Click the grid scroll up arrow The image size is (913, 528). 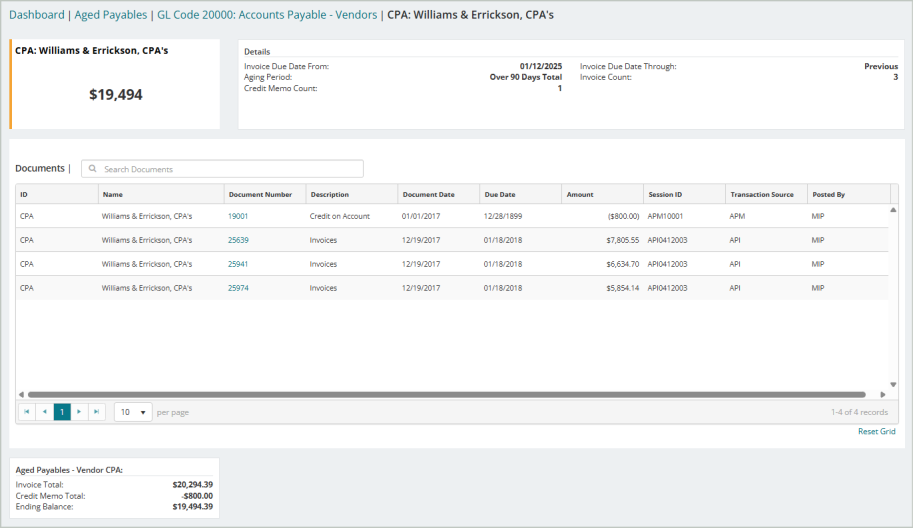click(x=893, y=210)
